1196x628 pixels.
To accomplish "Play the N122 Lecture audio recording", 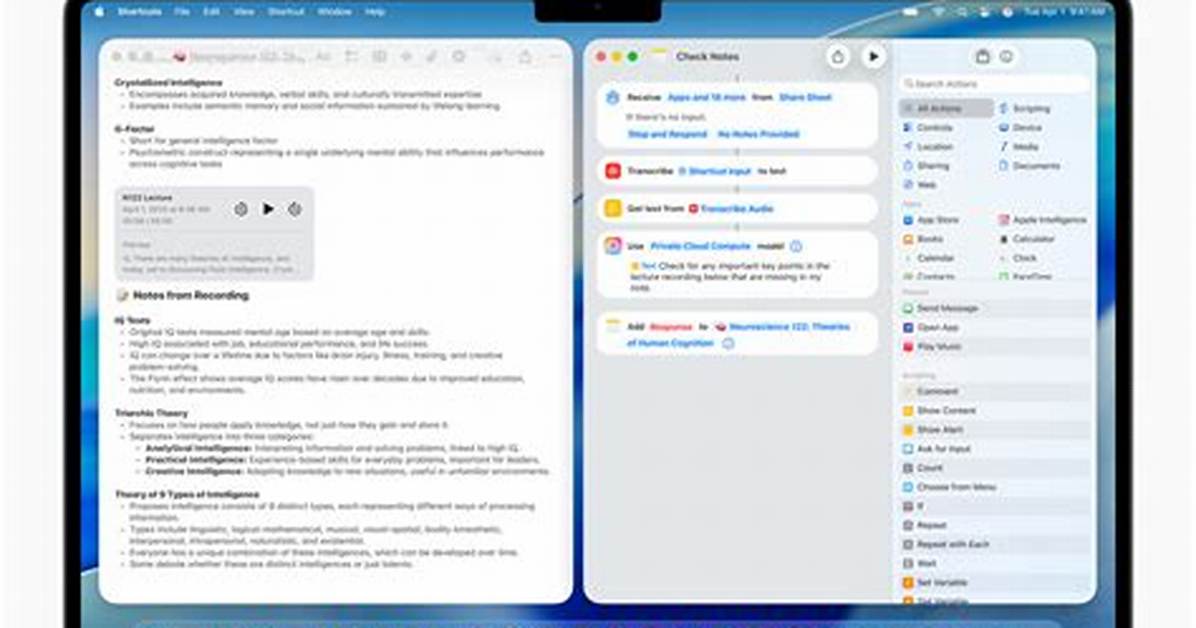I will coord(268,208).
